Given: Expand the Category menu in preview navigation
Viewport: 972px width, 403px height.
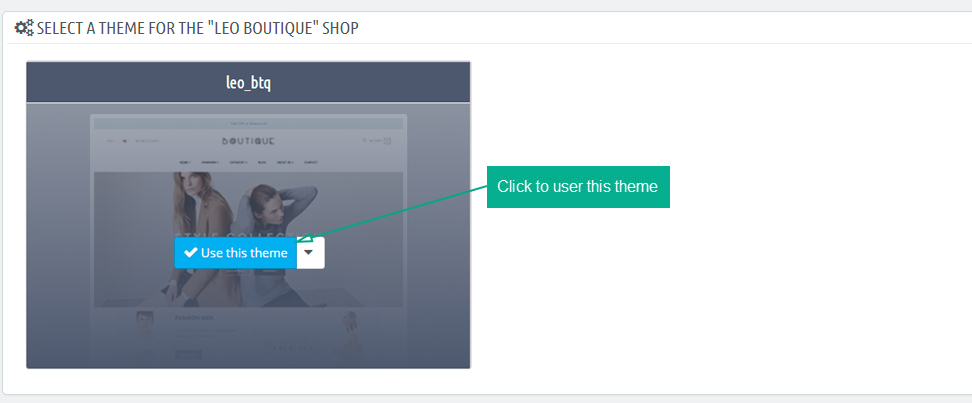Looking at the screenshot, I should point(237,162).
